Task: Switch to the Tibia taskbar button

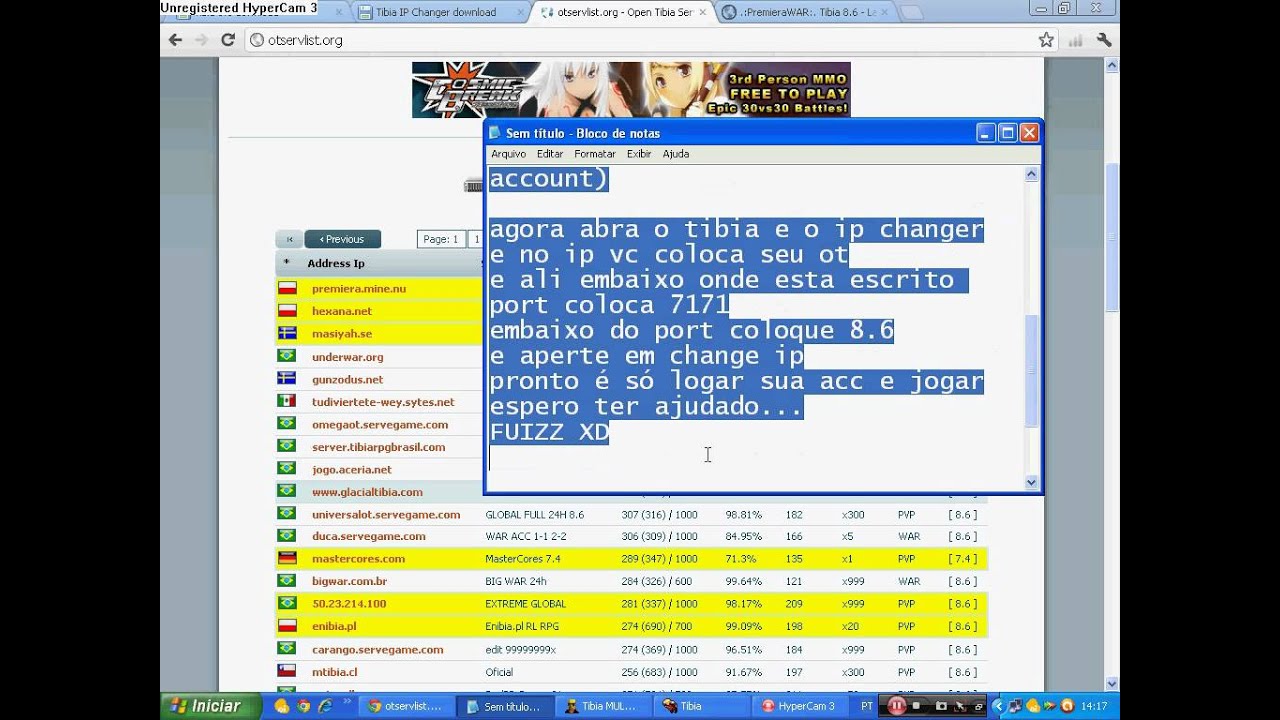Action: tap(700, 706)
